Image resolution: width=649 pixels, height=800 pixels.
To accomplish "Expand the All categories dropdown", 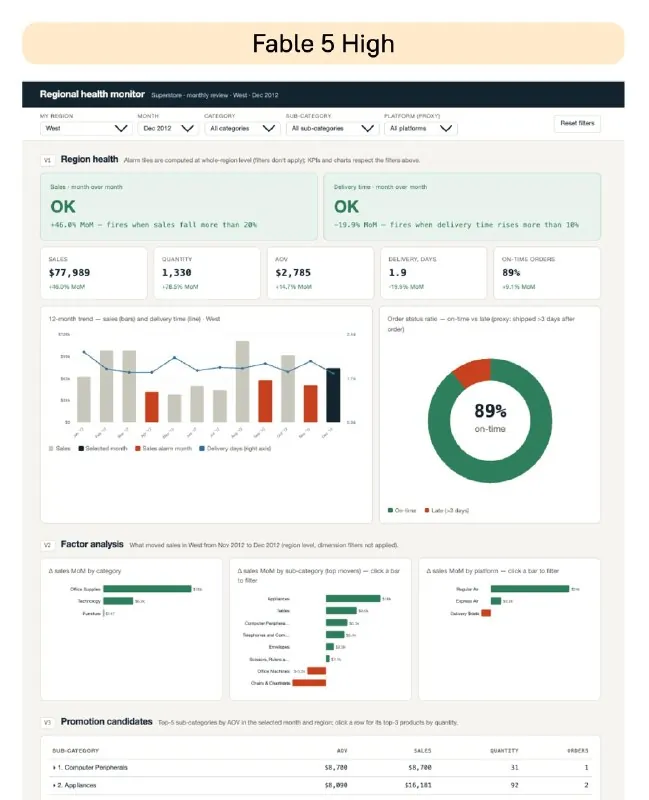I will pyautogui.click(x=242, y=129).
